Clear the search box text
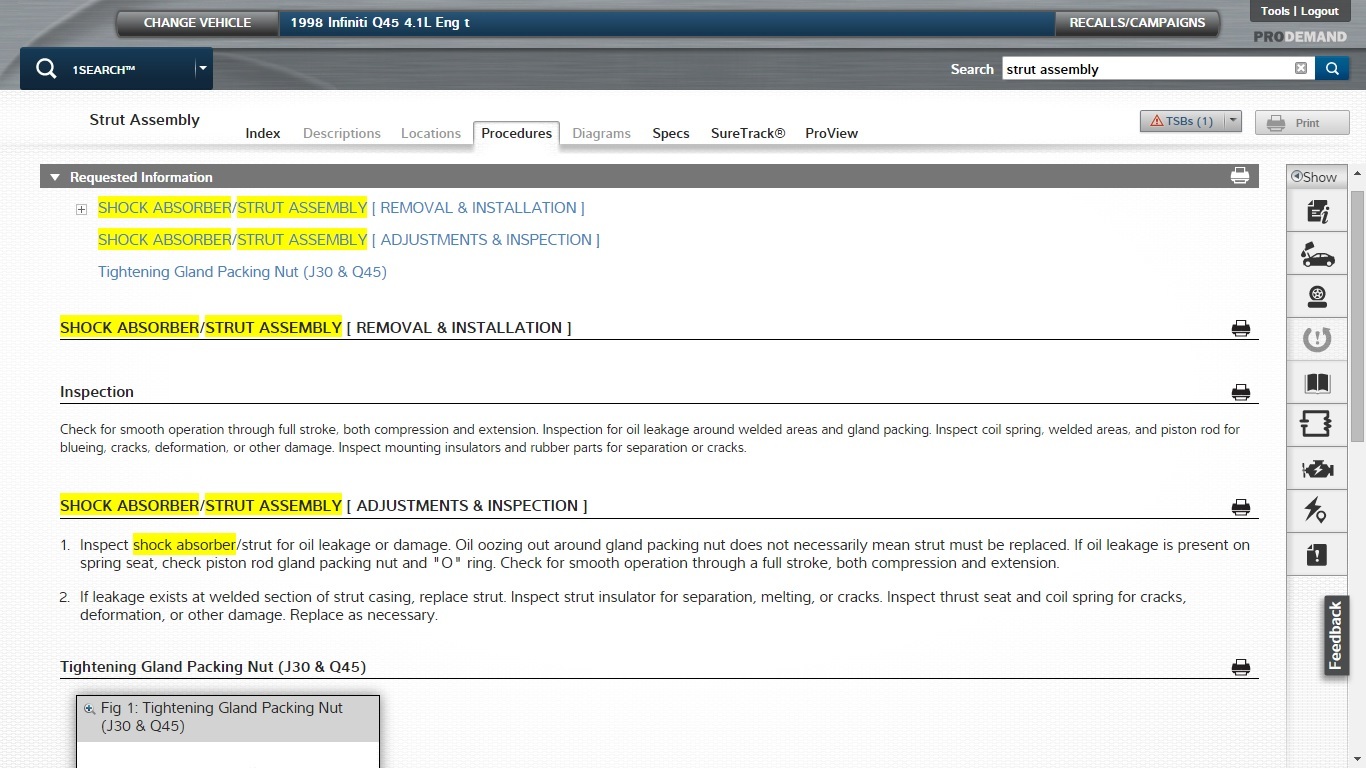The width and height of the screenshot is (1366, 768). pyautogui.click(x=1300, y=68)
